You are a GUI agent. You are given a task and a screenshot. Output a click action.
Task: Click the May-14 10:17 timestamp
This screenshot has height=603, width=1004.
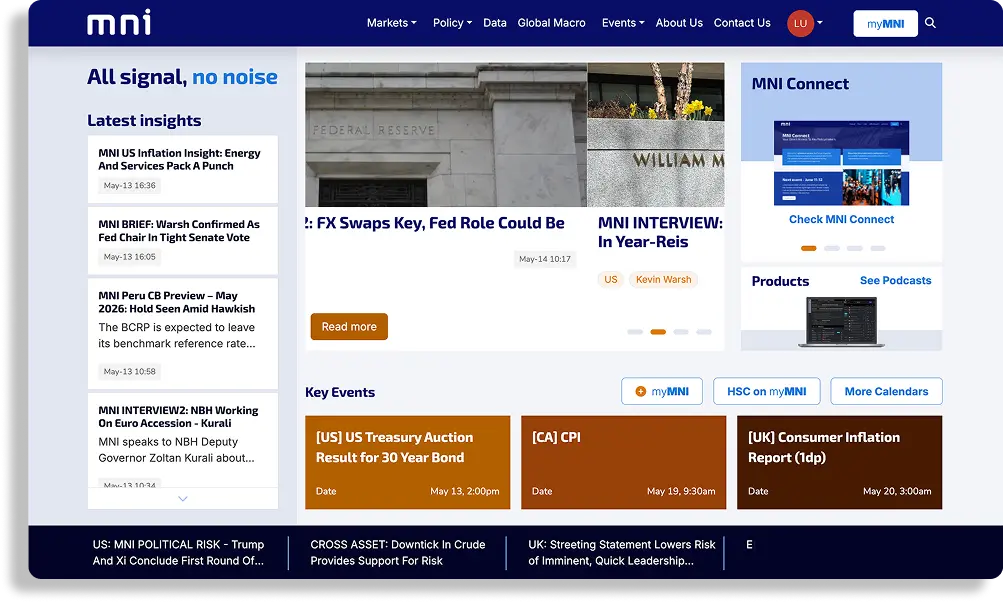point(545,259)
